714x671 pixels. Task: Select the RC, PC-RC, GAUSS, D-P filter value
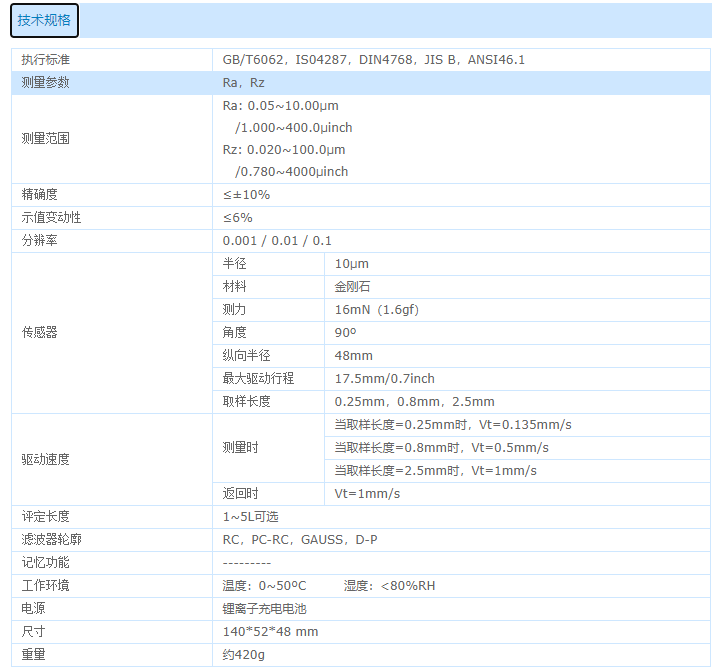(299, 540)
